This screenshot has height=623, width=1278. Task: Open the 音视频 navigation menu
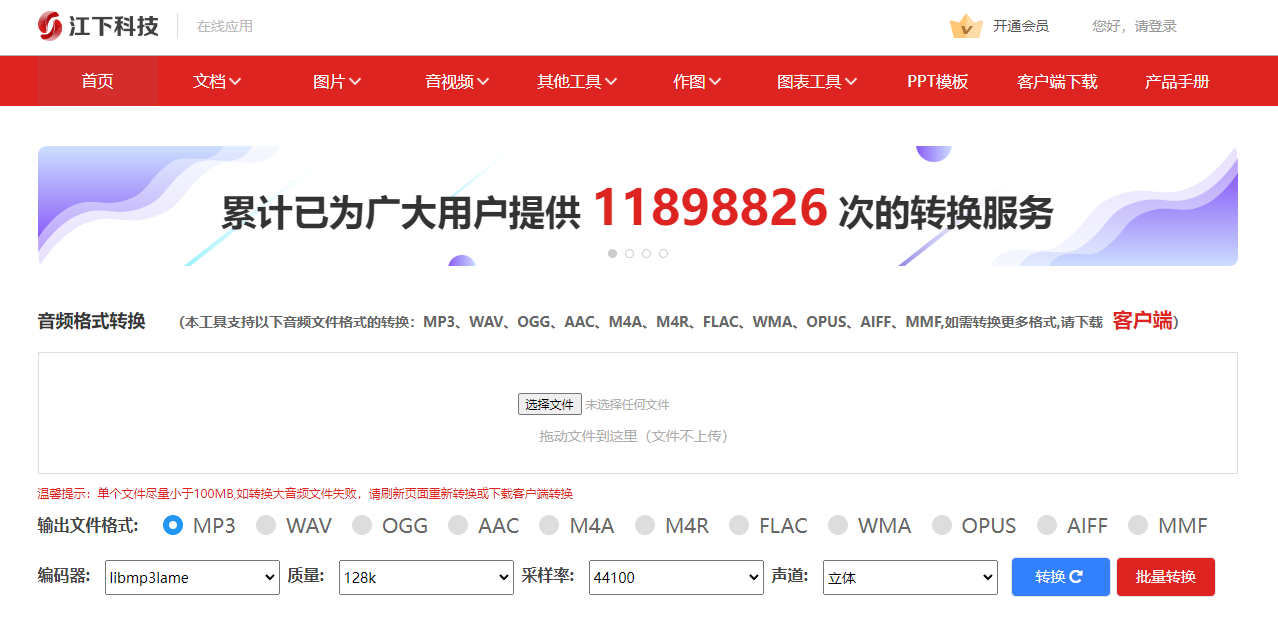pos(456,82)
